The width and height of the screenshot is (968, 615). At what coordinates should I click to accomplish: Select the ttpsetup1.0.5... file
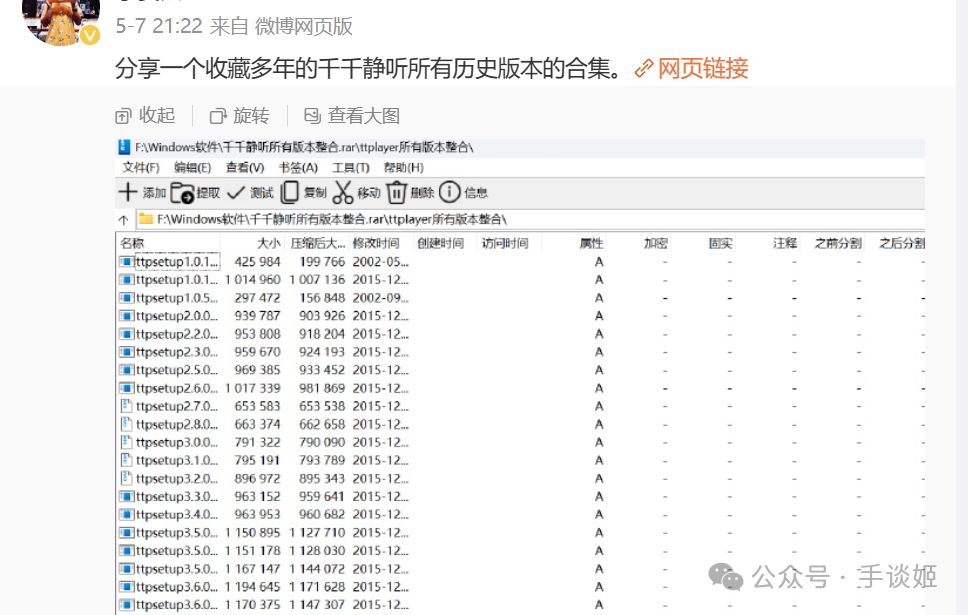177,298
